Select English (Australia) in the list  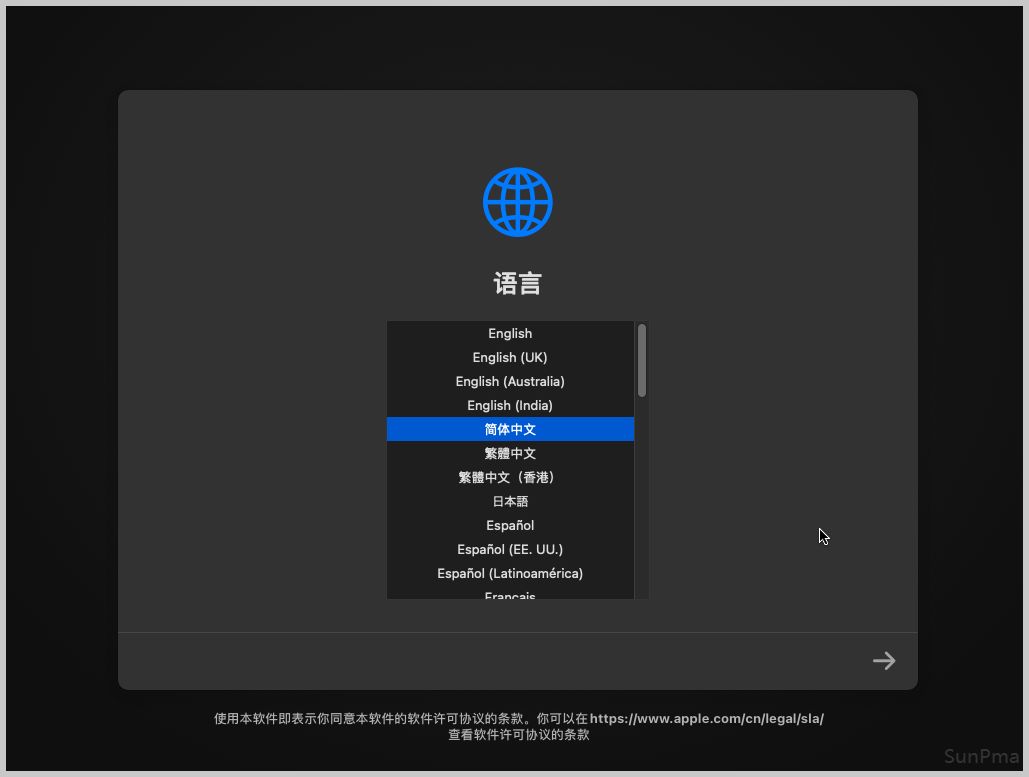pos(510,382)
